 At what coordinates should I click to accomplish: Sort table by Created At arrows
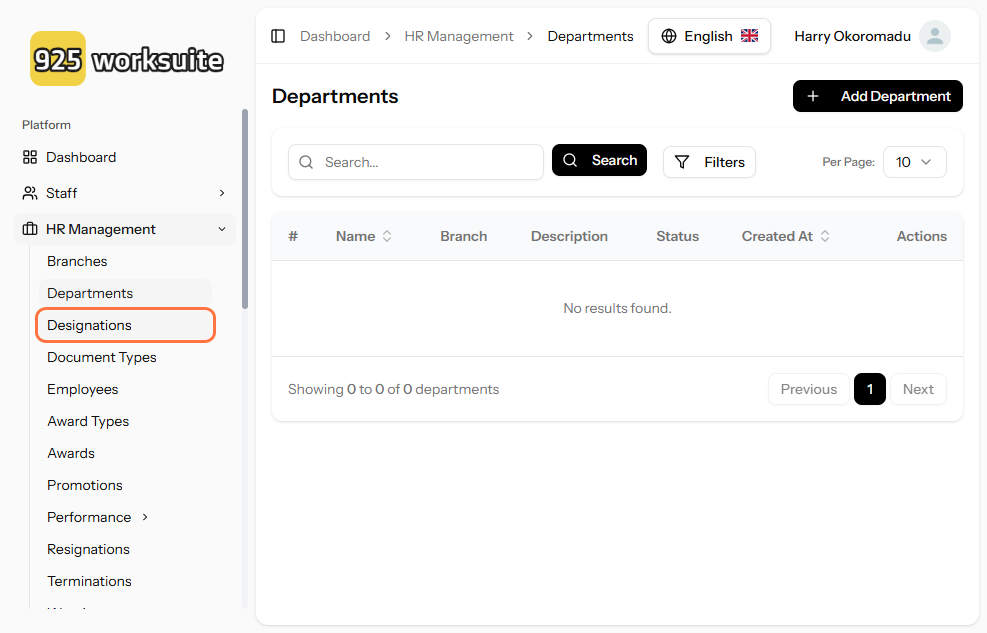click(x=825, y=237)
